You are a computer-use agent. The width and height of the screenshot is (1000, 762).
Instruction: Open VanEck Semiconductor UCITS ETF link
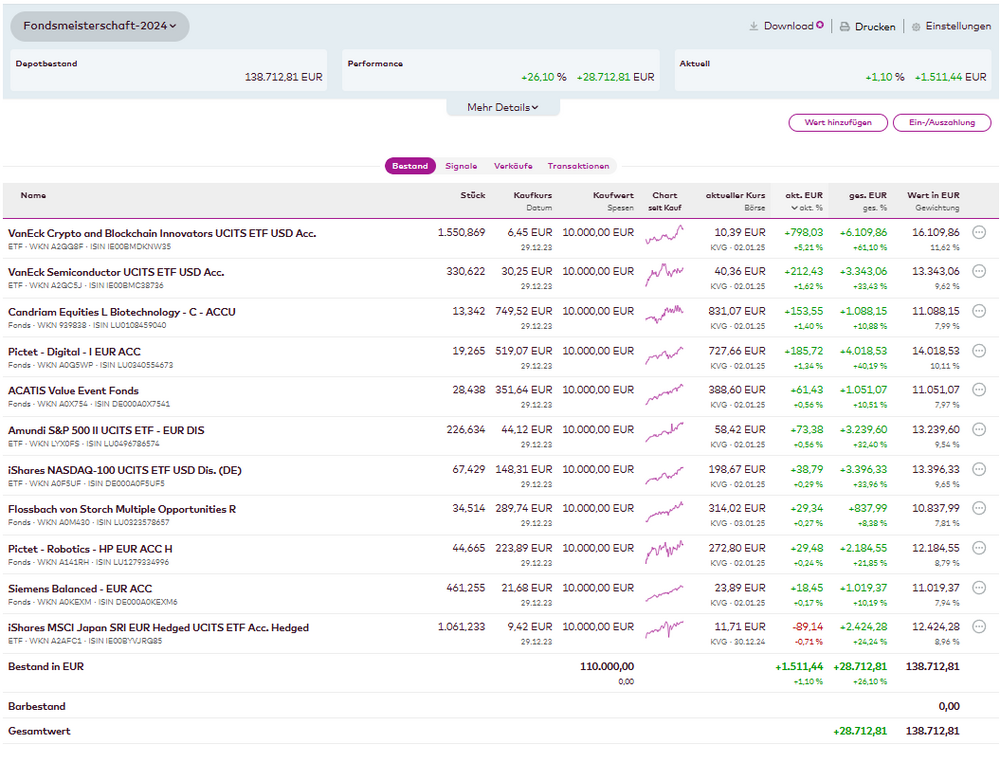tap(116, 272)
